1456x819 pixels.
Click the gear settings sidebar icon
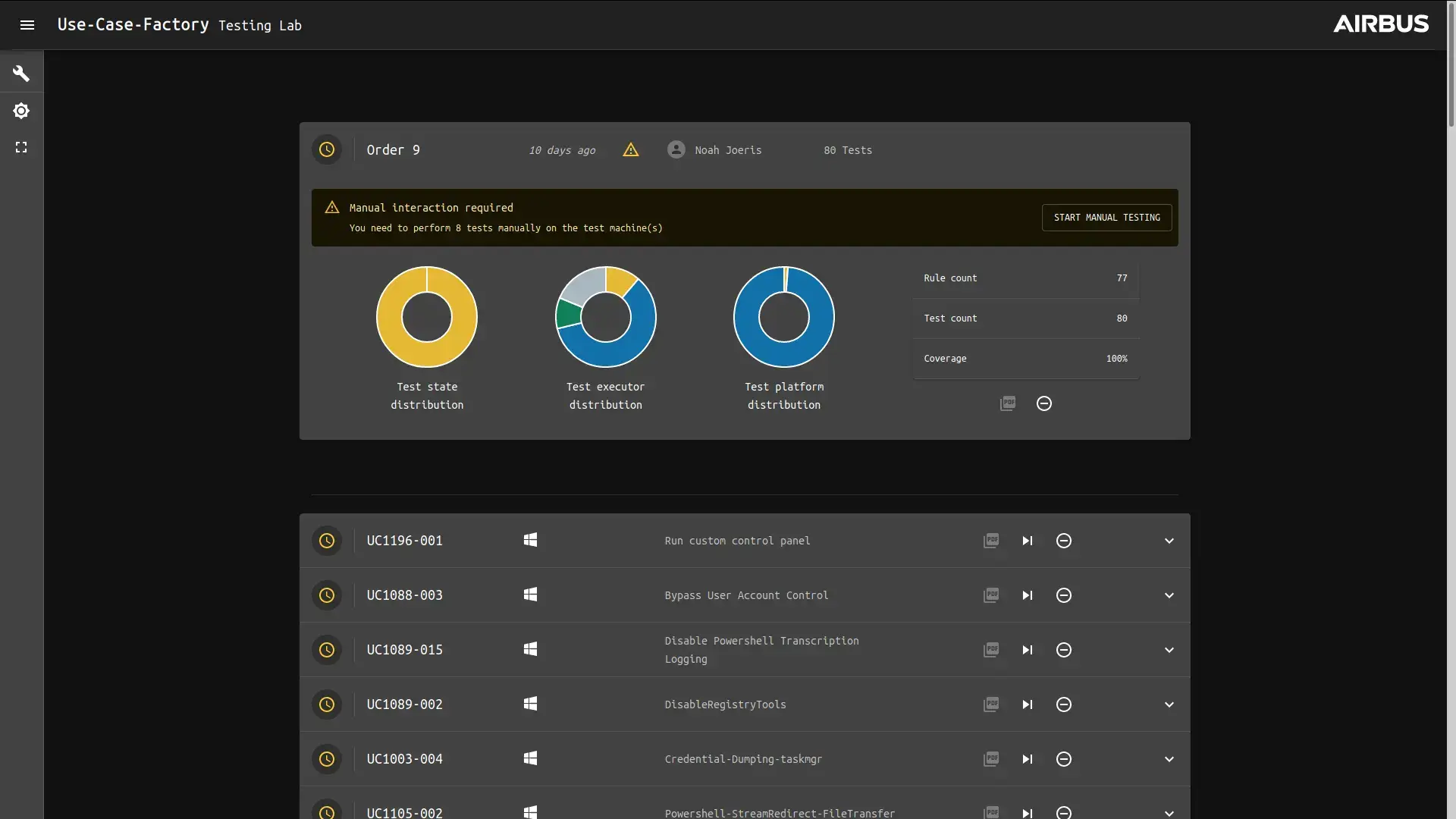tap(21, 111)
